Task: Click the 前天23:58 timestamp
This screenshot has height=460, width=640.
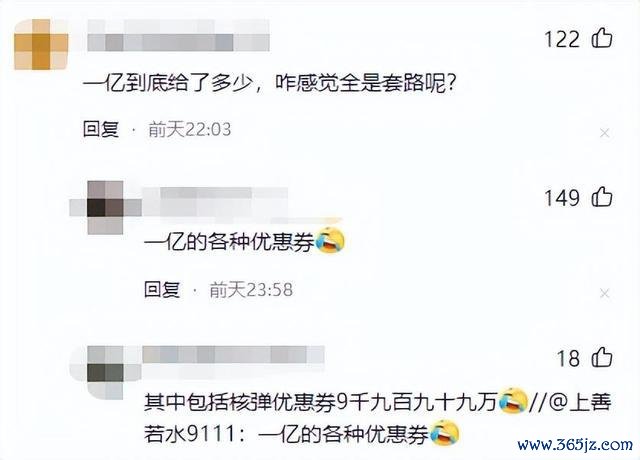Action: tap(251, 289)
